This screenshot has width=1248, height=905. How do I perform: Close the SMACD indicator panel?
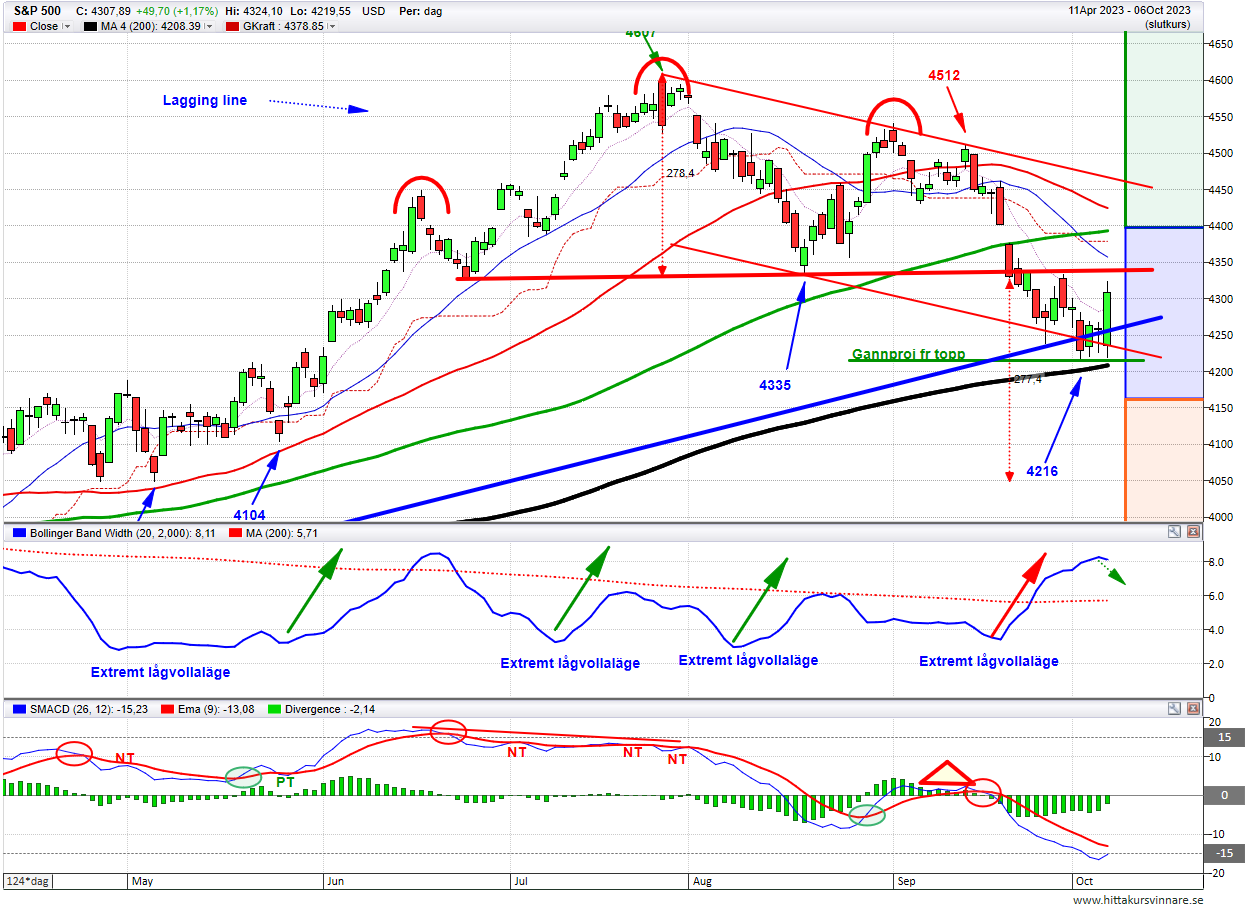pyautogui.click(x=1193, y=708)
